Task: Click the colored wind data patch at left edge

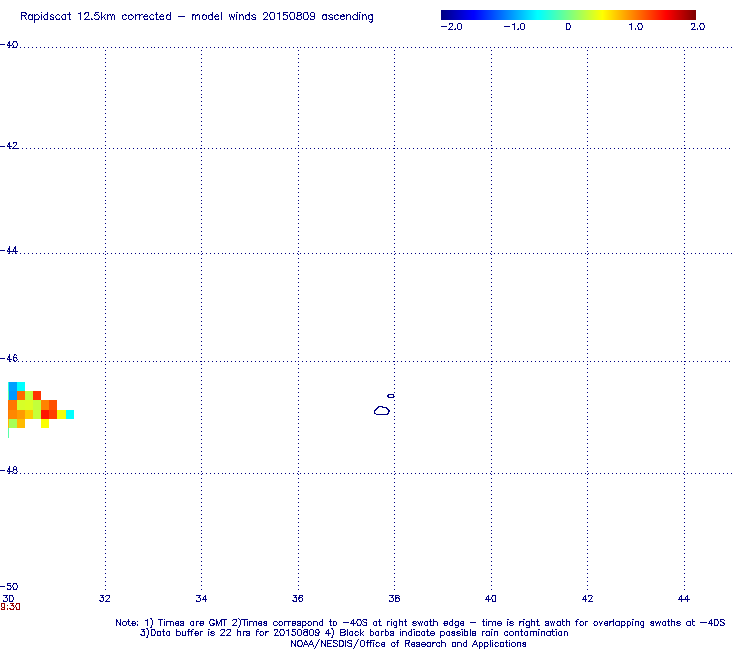Action: 41,408
